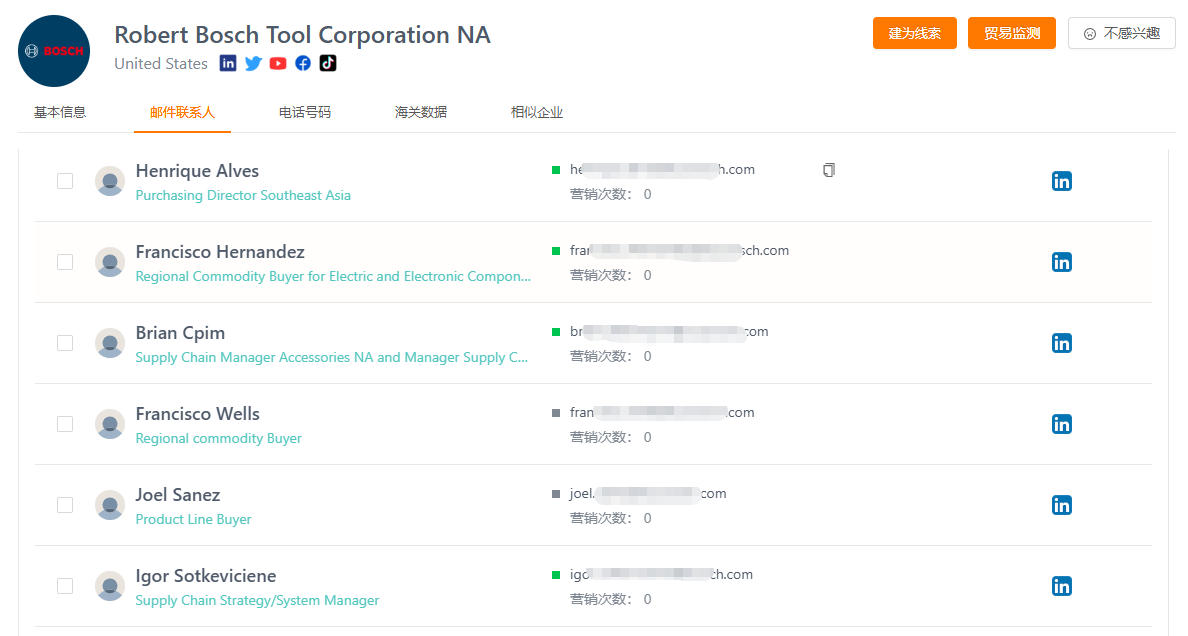Select the checkbox for Francisco Hernandez
Image resolution: width=1188 pixels, height=636 pixels.
65,262
